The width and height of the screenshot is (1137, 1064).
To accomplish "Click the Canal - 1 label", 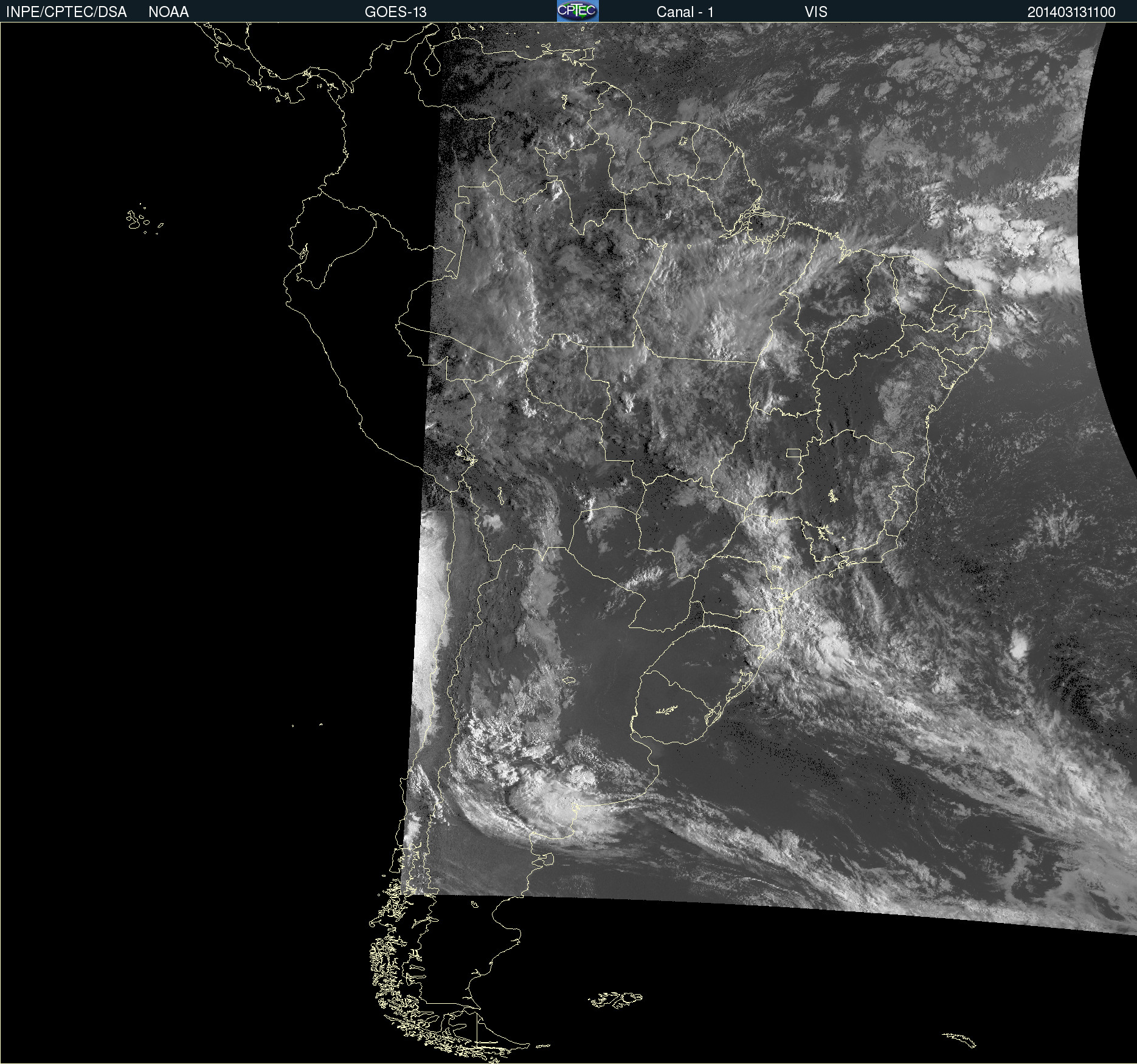I will tap(685, 12).
